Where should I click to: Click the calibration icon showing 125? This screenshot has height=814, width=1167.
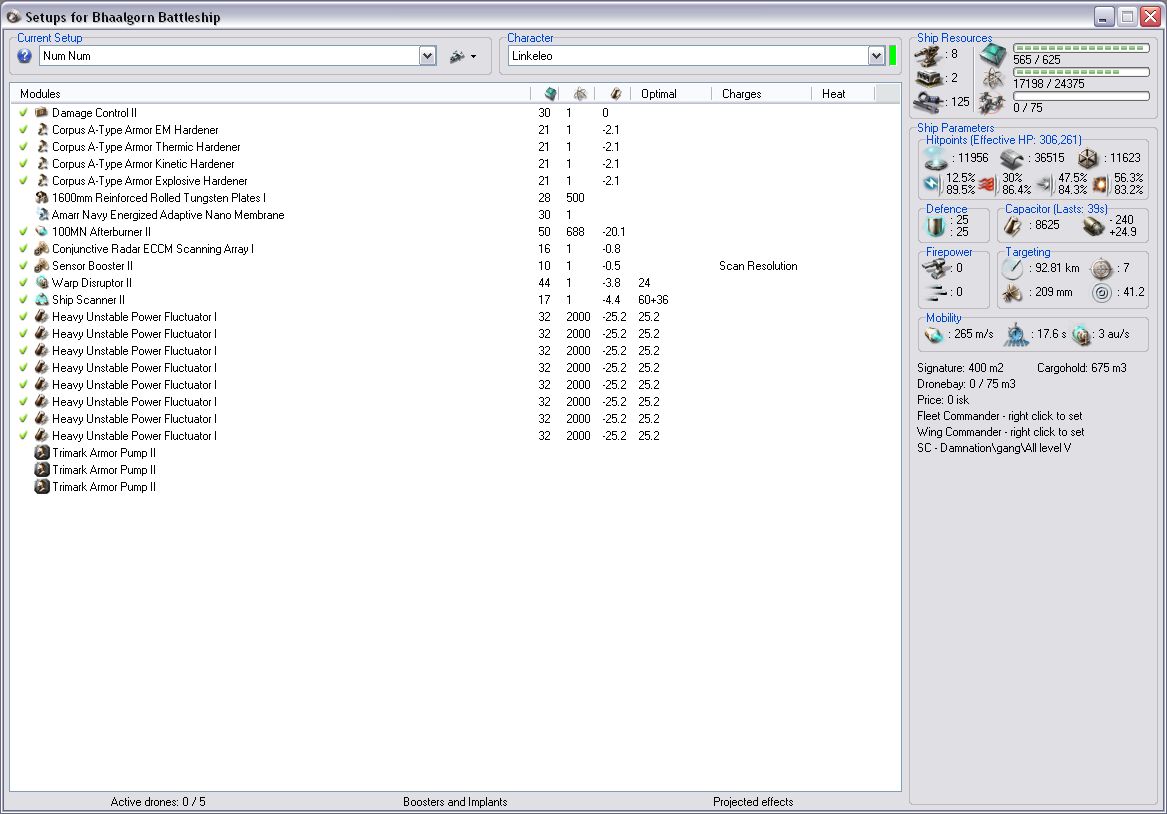pos(928,102)
